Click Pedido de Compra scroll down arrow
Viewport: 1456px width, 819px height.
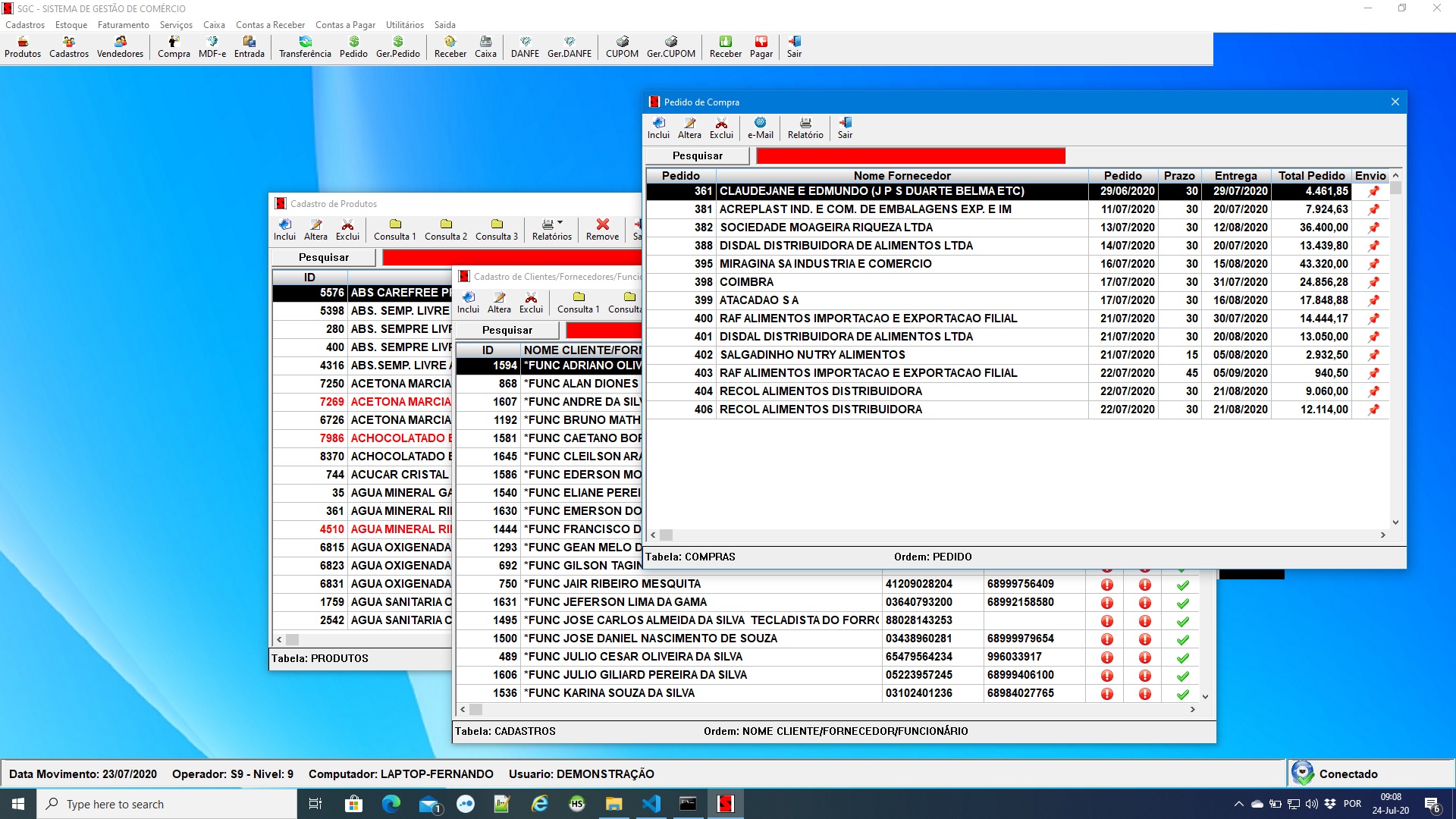click(x=1395, y=522)
